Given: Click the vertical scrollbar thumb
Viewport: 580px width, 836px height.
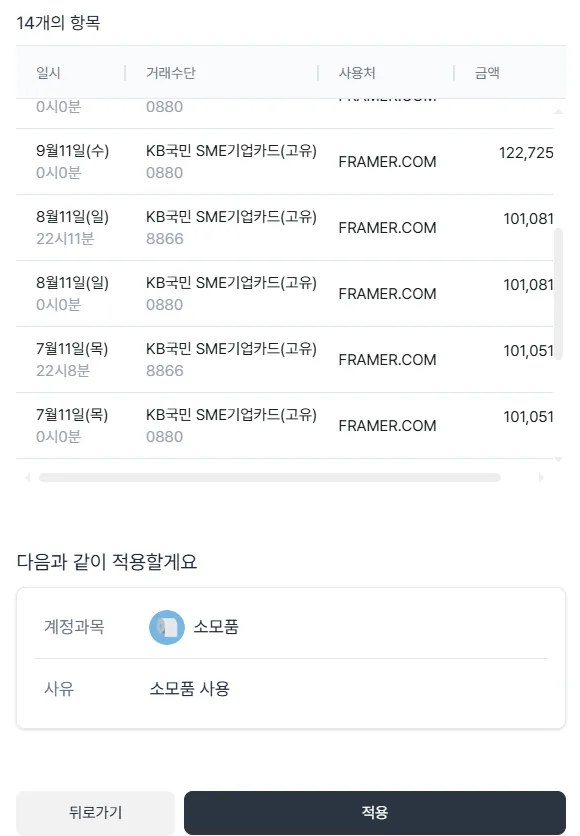Looking at the screenshot, I should click(x=558, y=294).
